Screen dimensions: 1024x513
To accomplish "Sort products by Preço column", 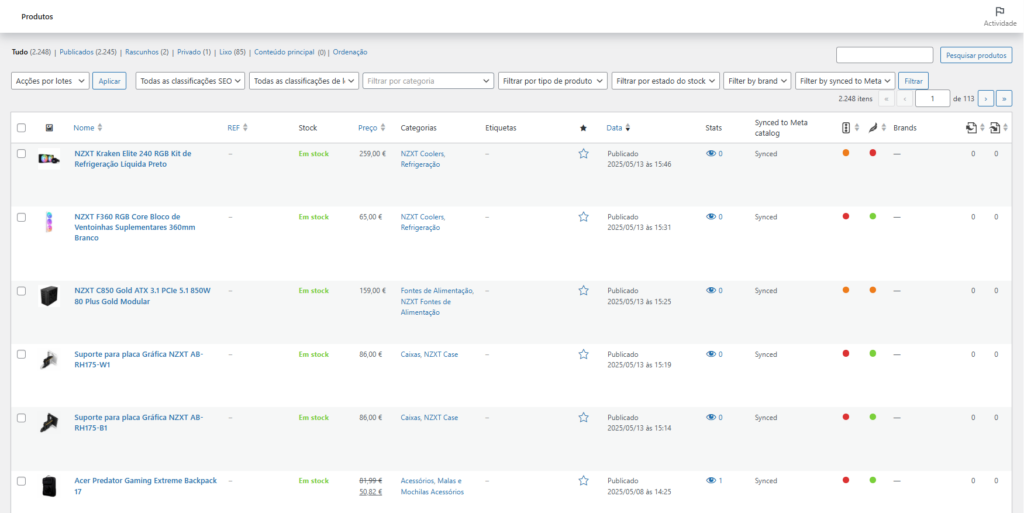I will 372,128.
